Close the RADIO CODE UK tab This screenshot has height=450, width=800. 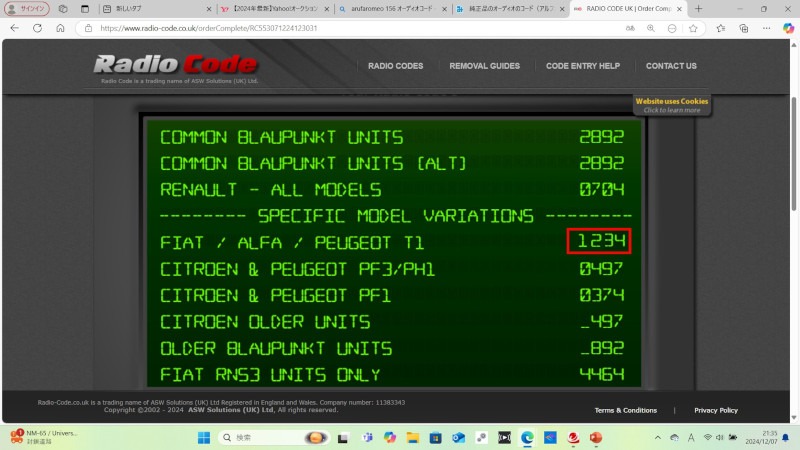point(679,9)
